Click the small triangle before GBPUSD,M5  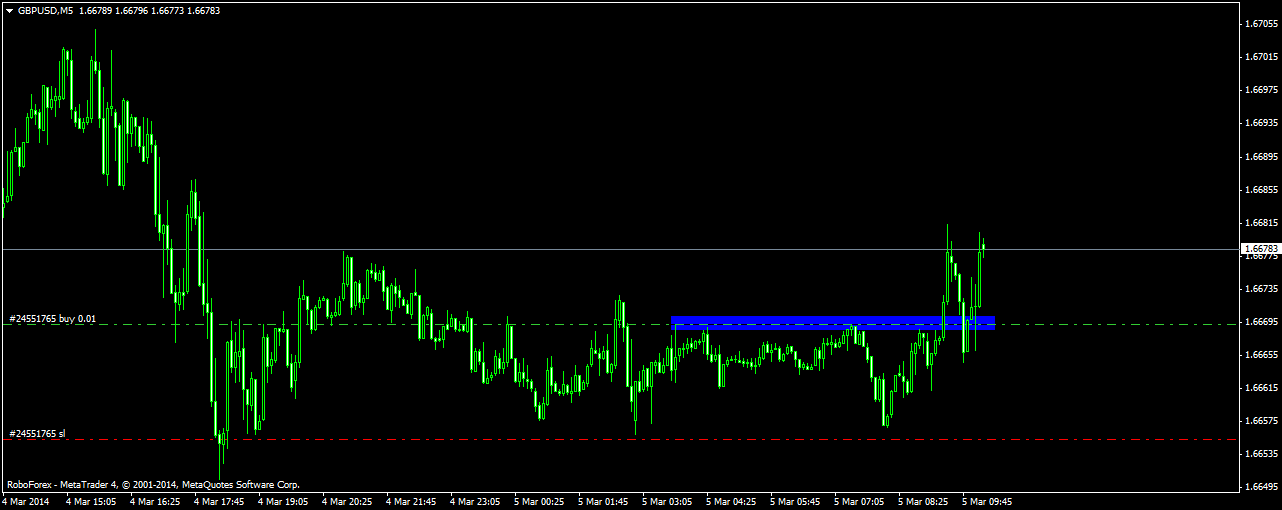(x=8, y=10)
